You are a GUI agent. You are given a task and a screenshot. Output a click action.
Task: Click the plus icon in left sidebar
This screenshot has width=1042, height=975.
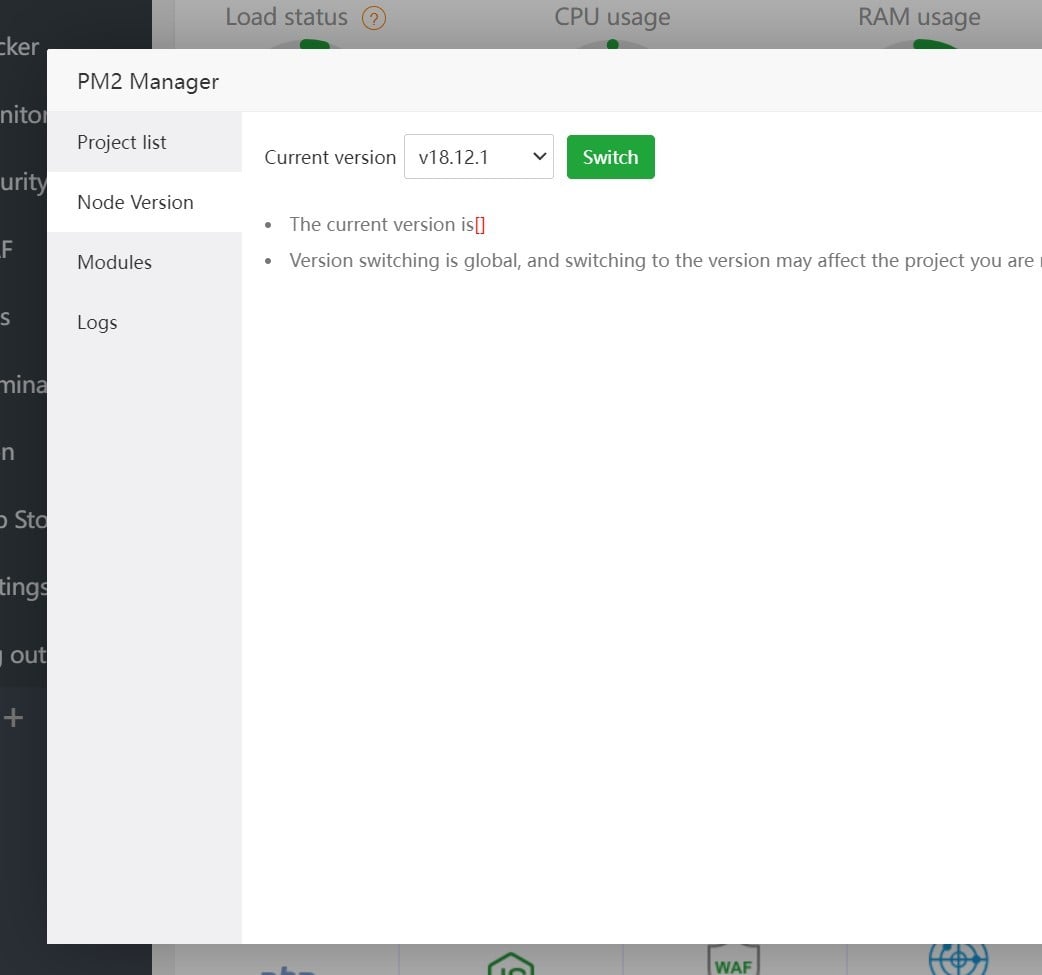click(x=13, y=718)
